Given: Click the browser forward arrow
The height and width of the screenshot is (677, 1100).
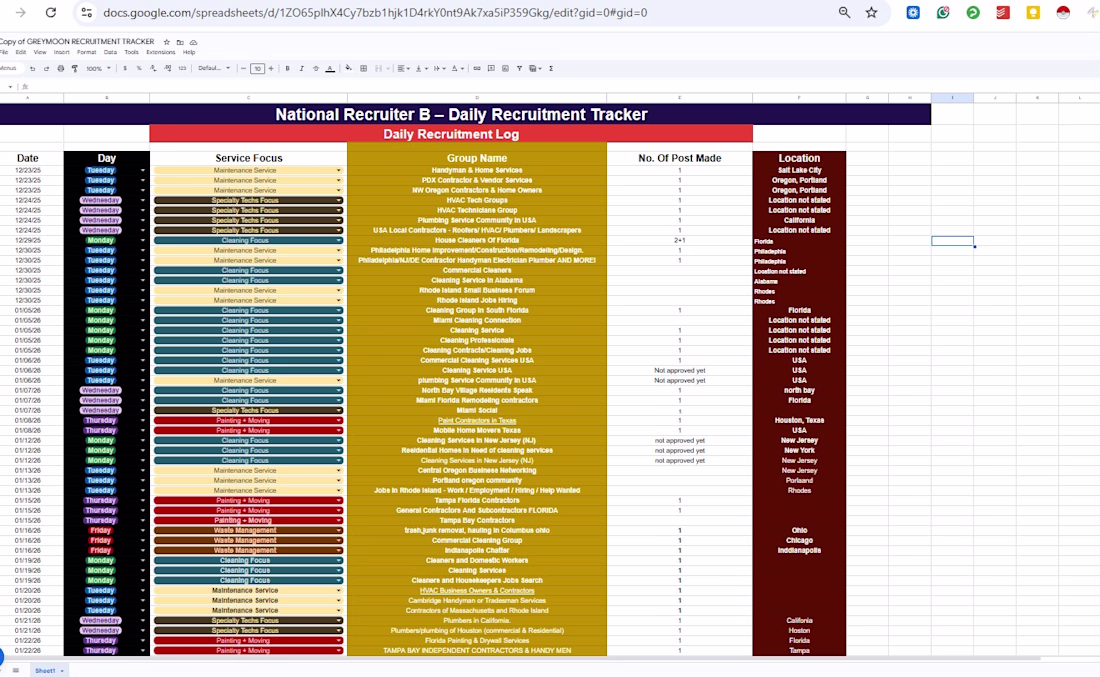Looking at the screenshot, I should coord(21,13).
